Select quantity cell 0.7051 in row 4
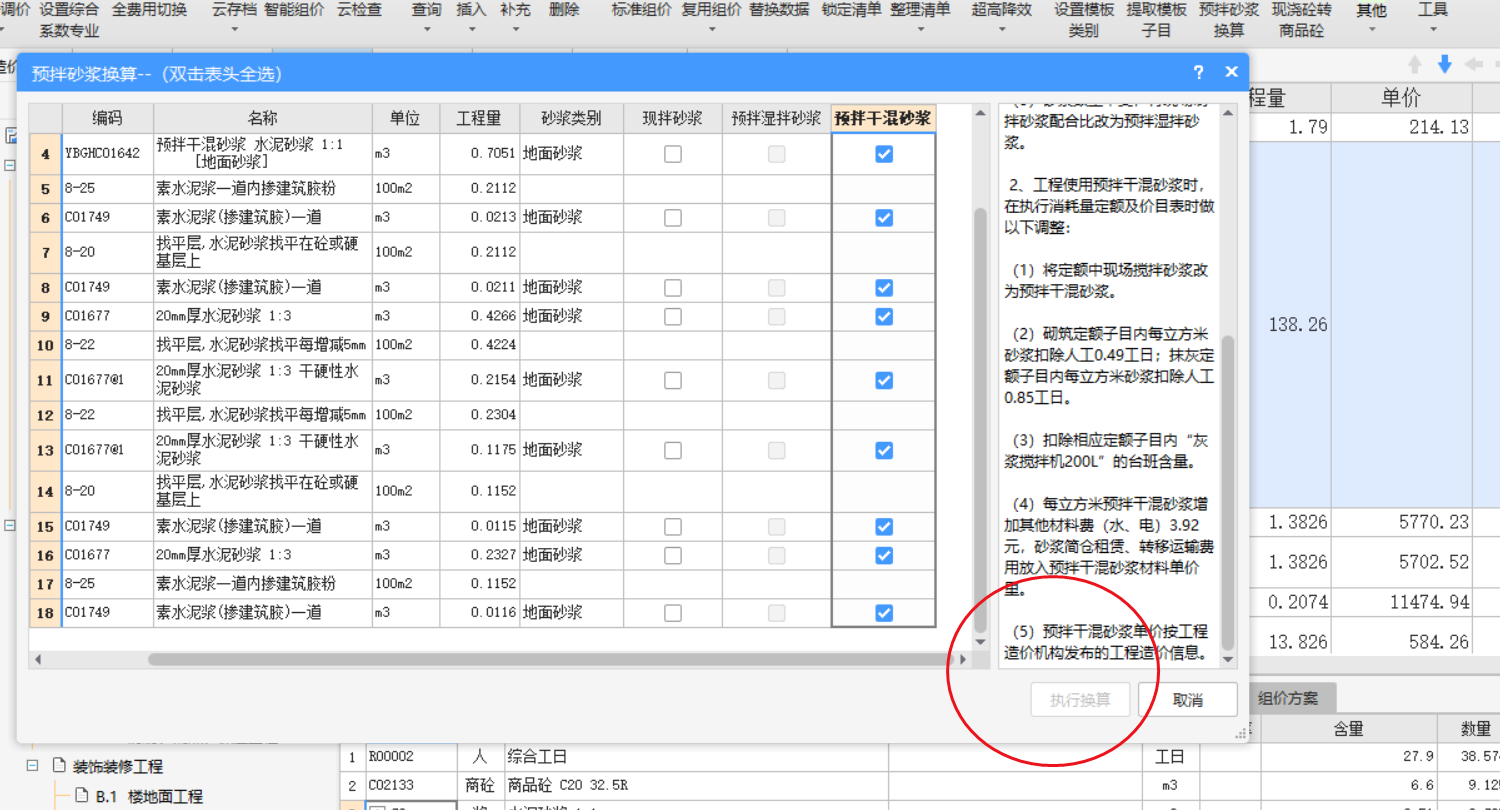The width and height of the screenshot is (1500, 810). tap(480, 154)
